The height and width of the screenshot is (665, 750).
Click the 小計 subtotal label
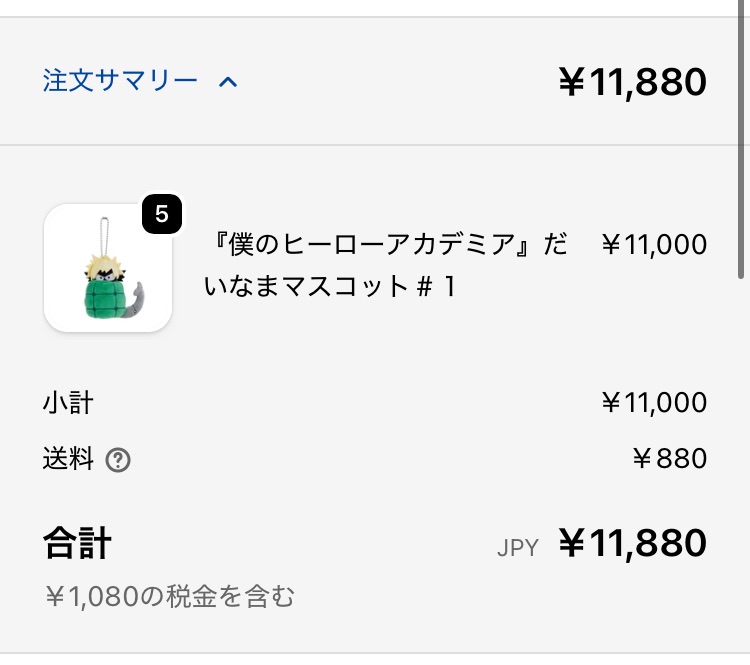[x=68, y=403]
